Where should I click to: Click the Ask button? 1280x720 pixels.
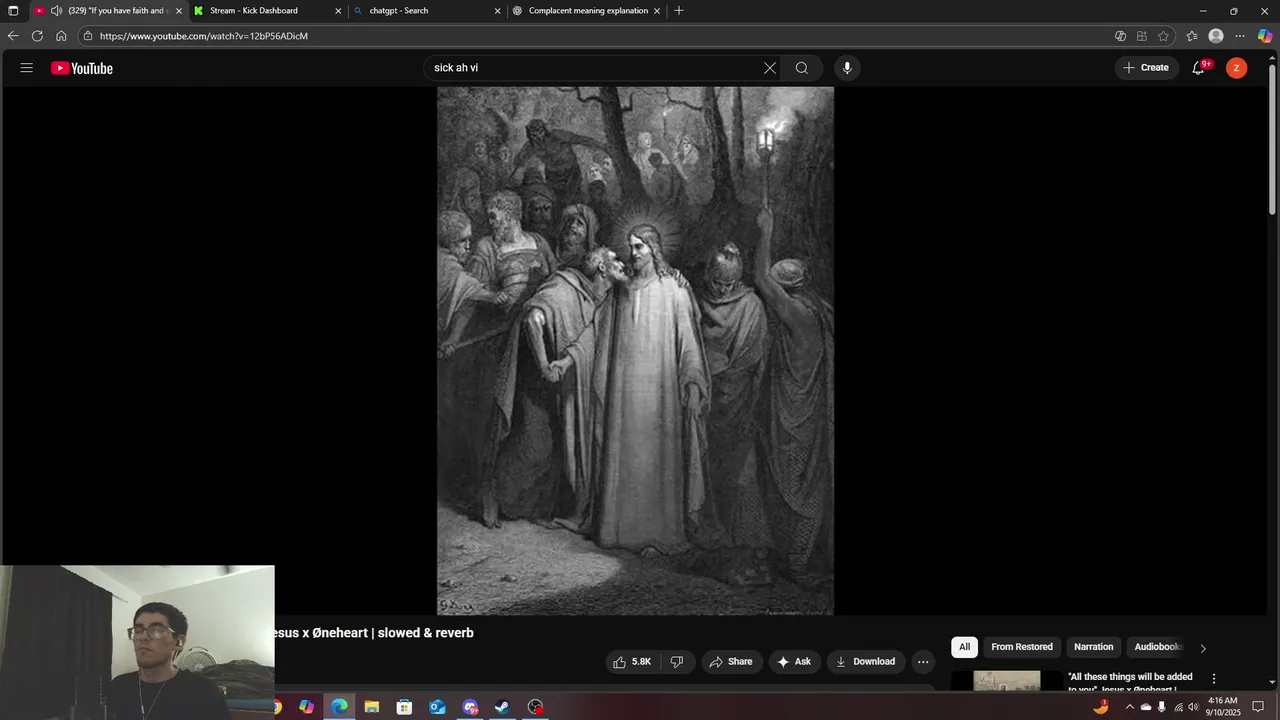(x=794, y=662)
